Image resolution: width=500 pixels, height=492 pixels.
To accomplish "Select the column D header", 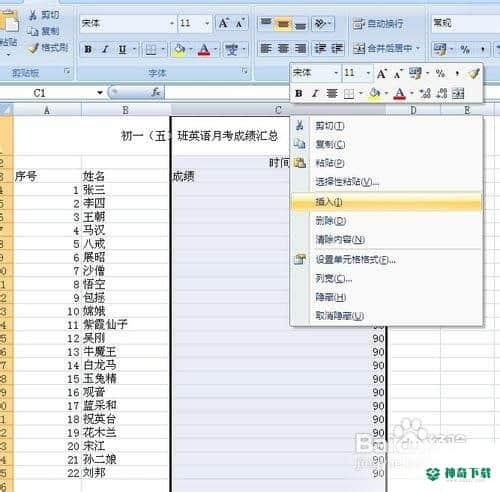I will (413, 110).
